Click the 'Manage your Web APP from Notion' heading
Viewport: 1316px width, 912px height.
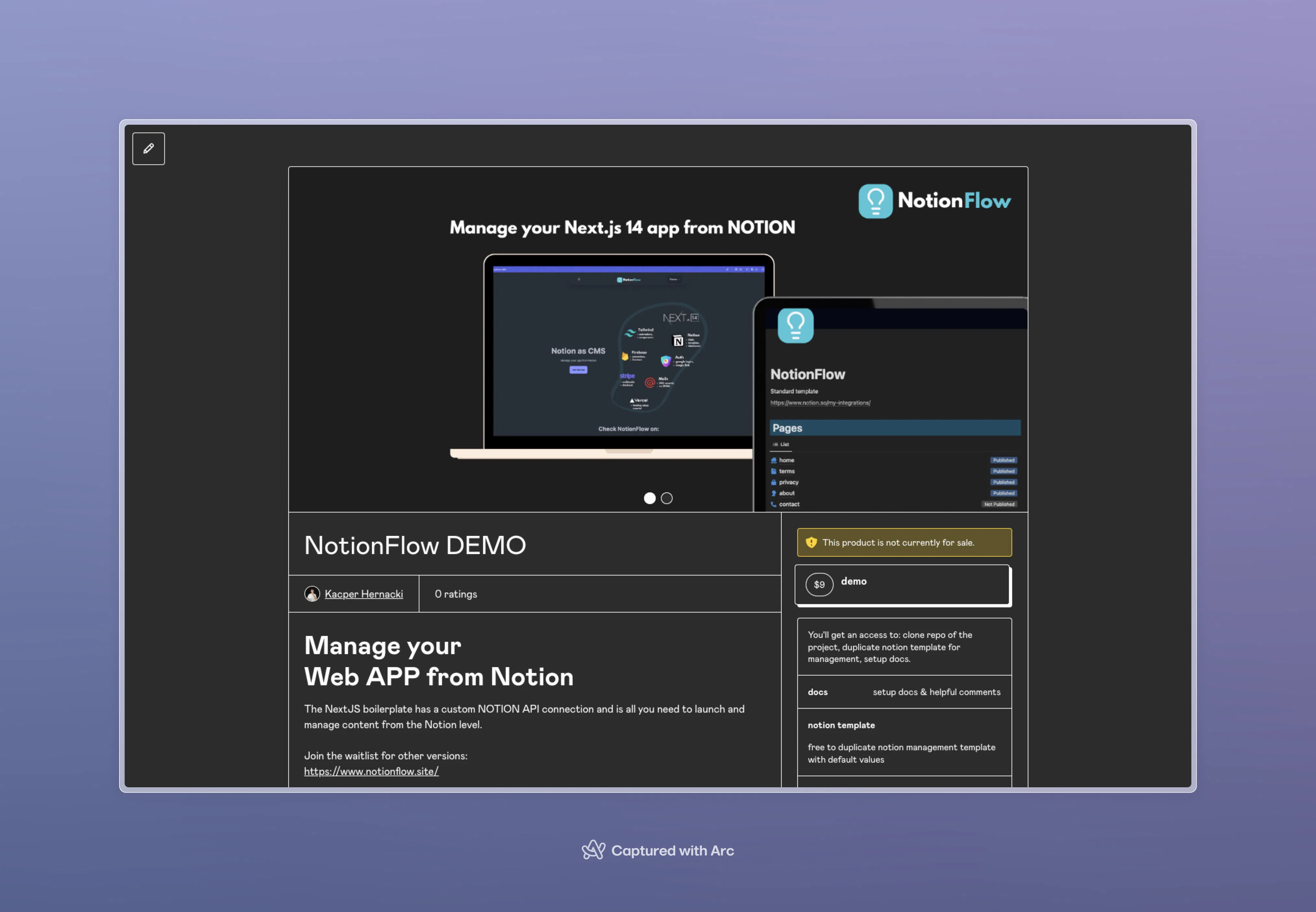439,661
